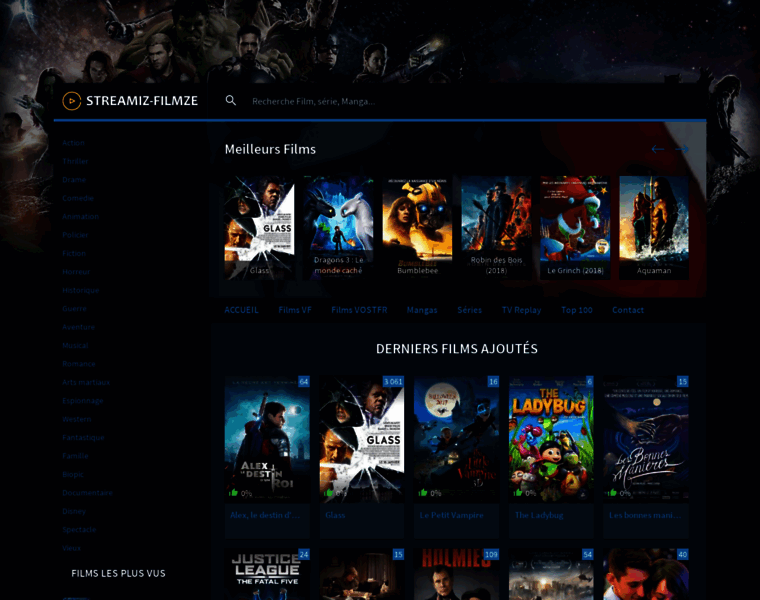Open Alex, le destin d'un roi poster
The width and height of the screenshot is (760, 600).
(x=267, y=439)
